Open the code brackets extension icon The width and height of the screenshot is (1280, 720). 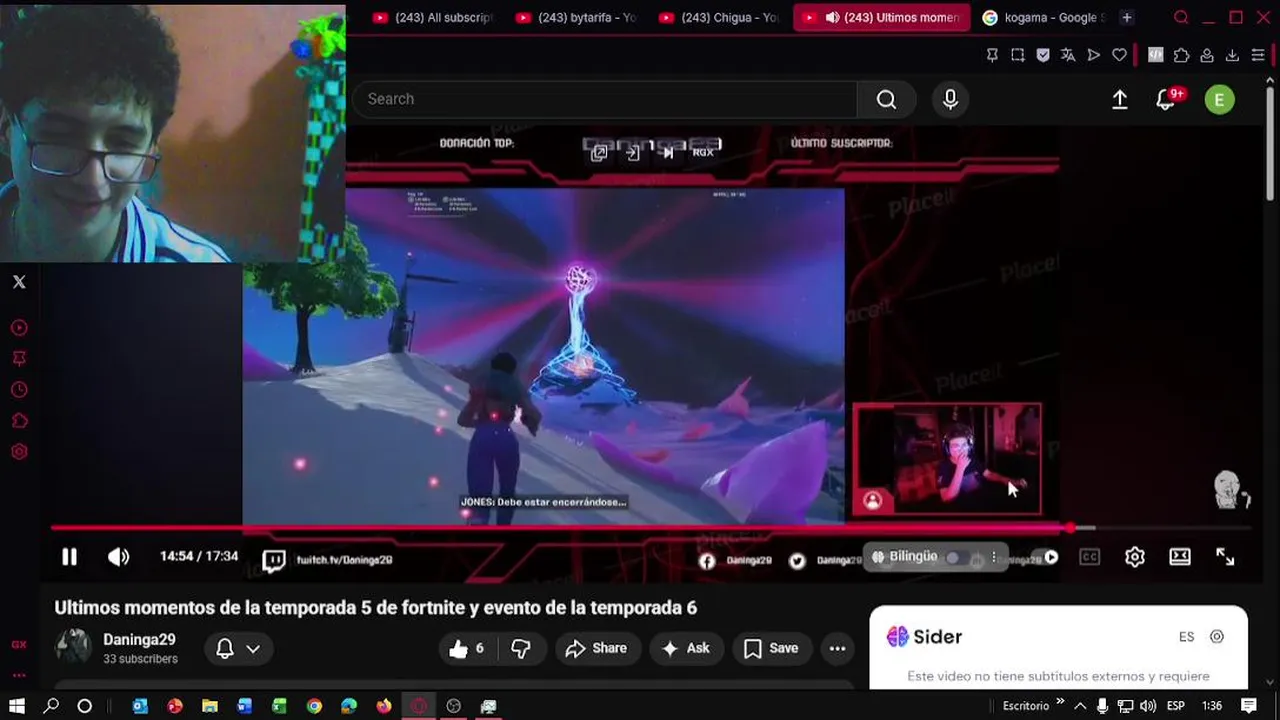click(x=1156, y=55)
